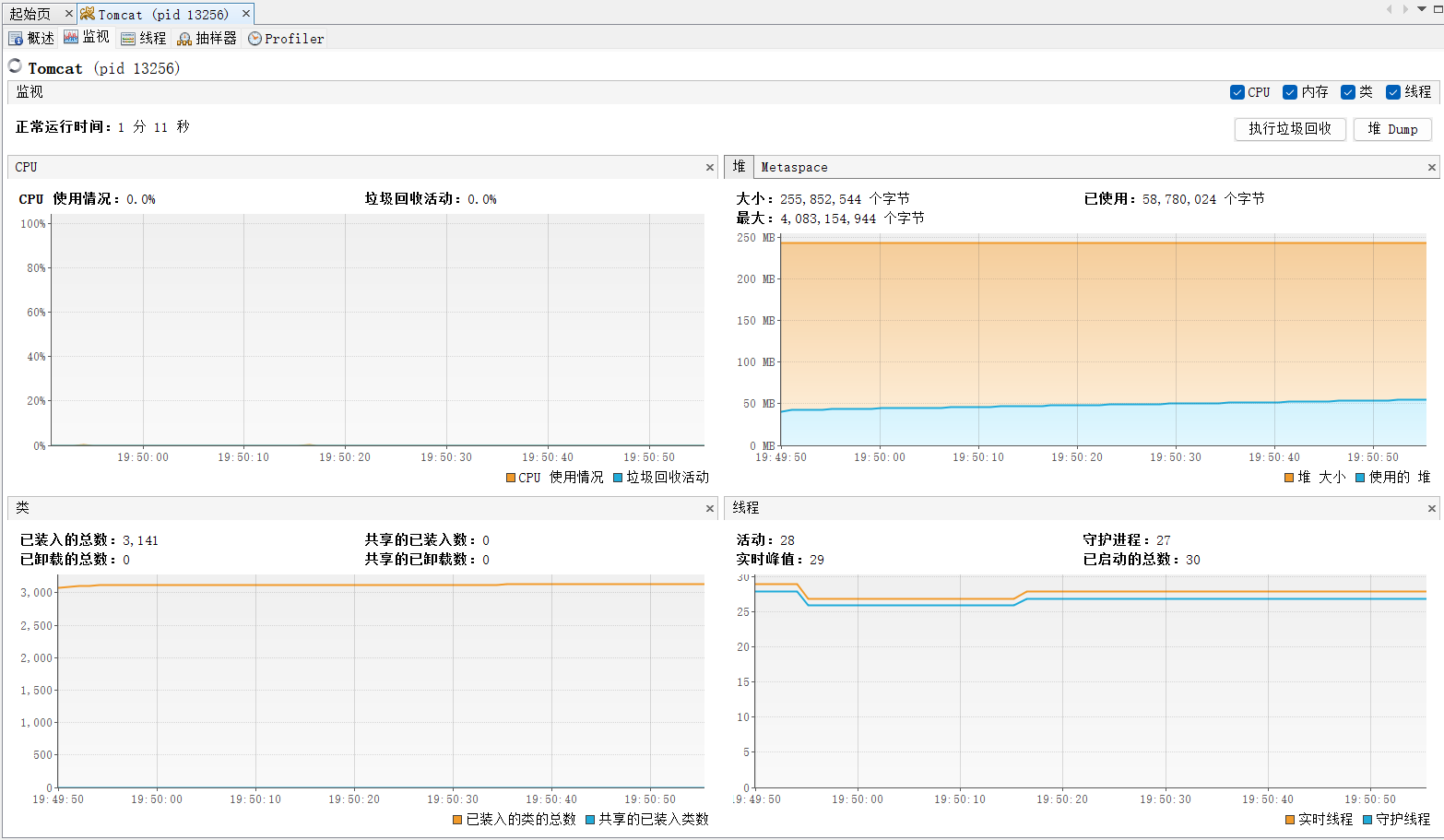Close the 线程 threads chart panel
The height and width of the screenshot is (840, 1444).
pyautogui.click(x=1432, y=509)
